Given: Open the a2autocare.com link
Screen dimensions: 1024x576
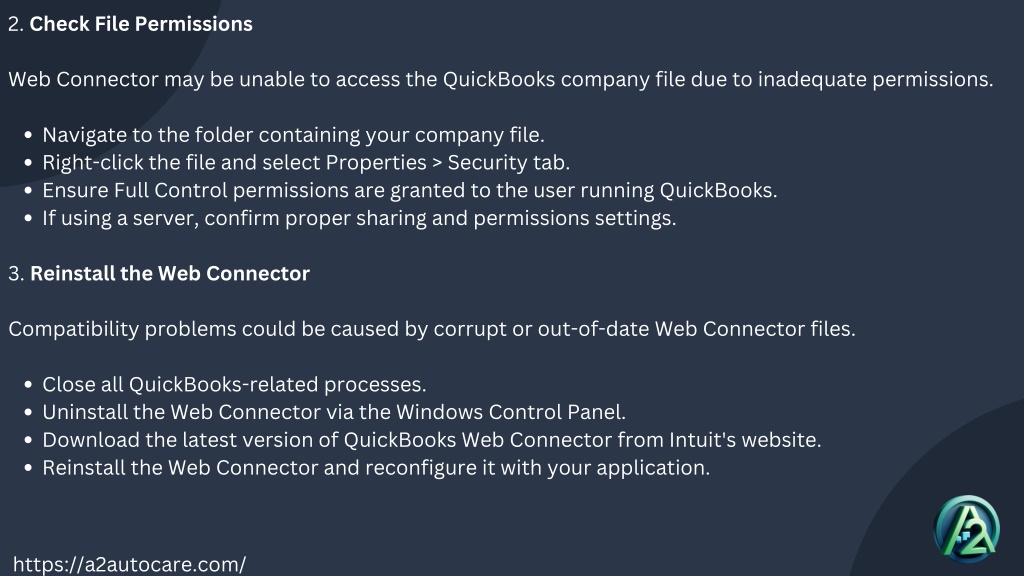Looking at the screenshot, I should (129, 564).
